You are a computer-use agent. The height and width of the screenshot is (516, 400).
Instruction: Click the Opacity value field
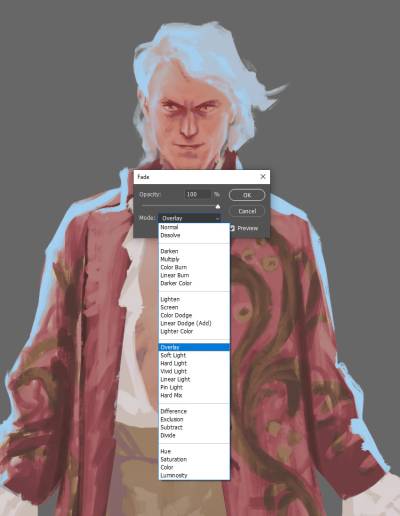tap(198, 194)
